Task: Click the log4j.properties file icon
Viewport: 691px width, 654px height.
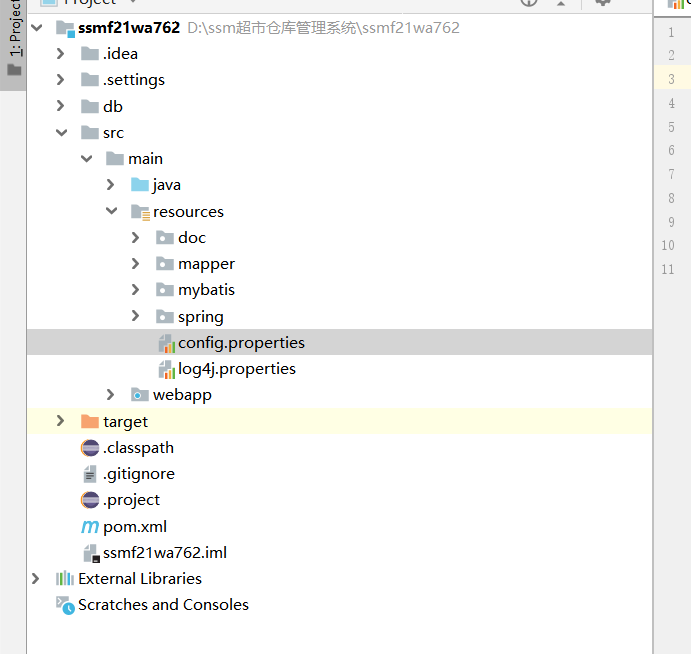Action: click(166, 369)
